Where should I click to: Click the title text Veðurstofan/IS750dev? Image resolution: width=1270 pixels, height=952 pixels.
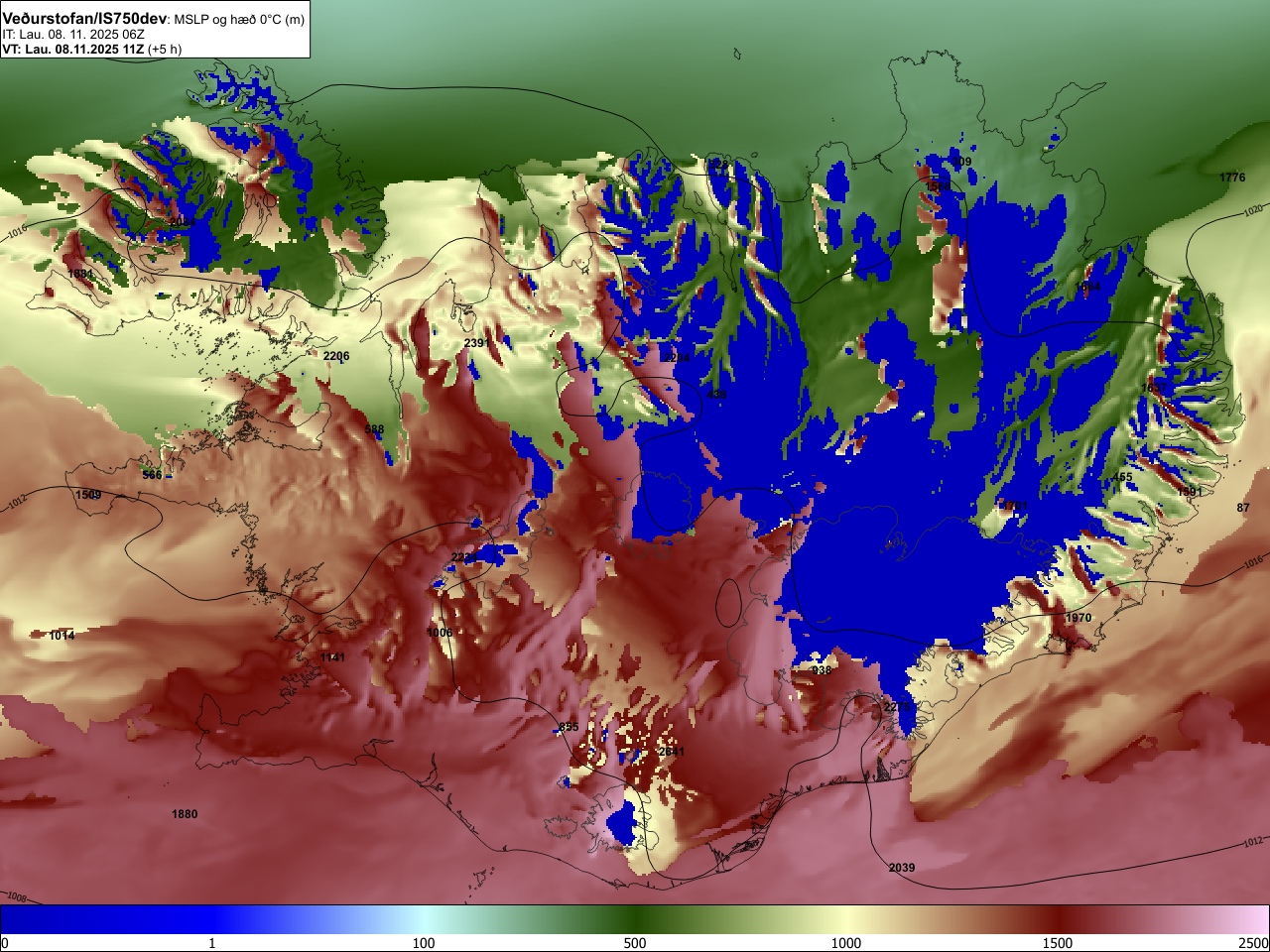pyautogui.click(x=85, y=19)
